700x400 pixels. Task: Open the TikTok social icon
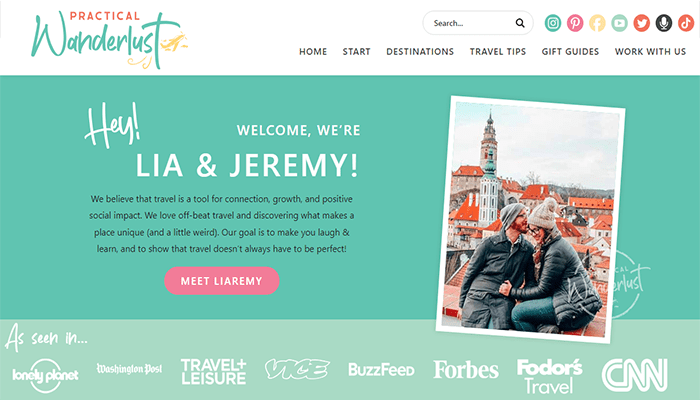coord(686,23)
